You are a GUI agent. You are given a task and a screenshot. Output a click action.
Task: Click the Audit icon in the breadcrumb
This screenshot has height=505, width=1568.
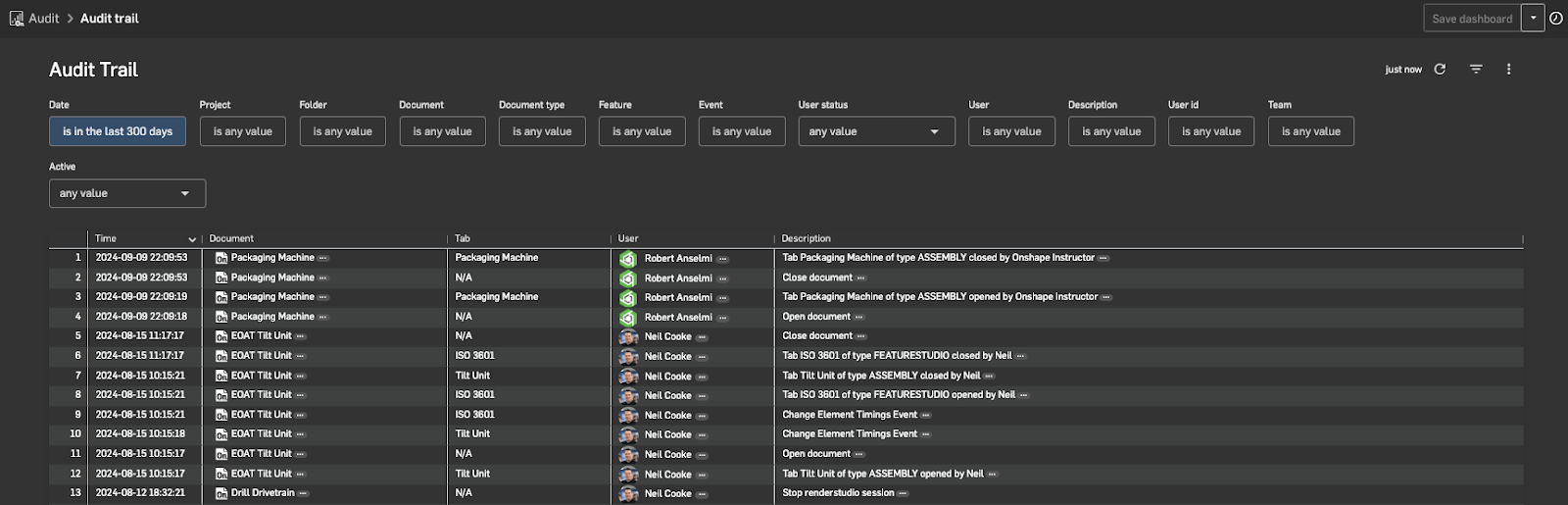[17, 19]
